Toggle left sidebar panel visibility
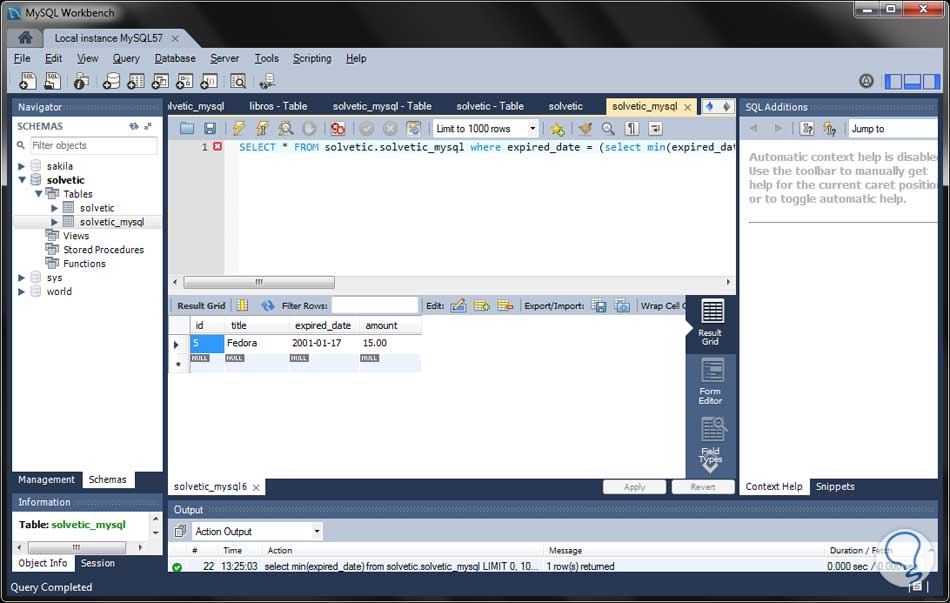The image size is (950, 603). click(x=893, y=81)
